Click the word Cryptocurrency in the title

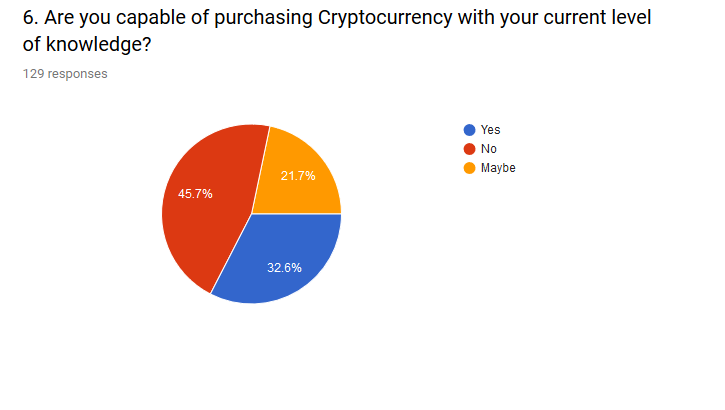385,18
